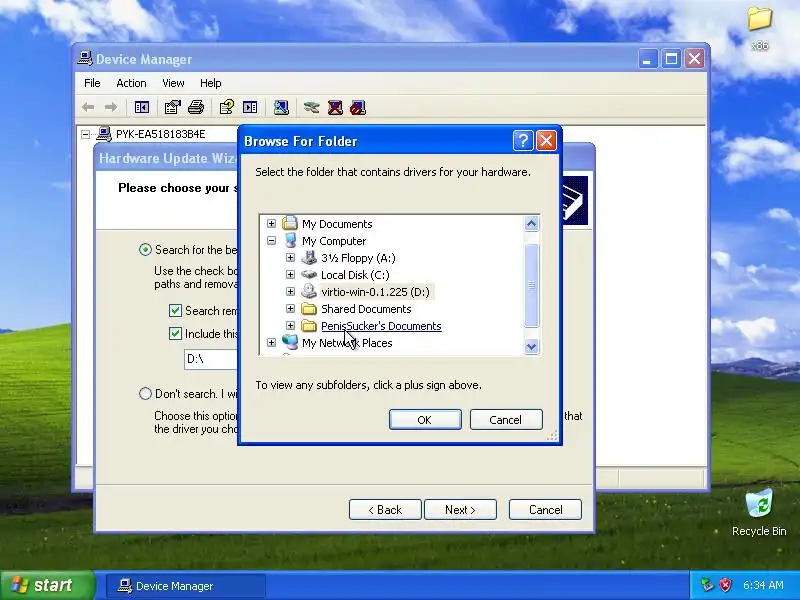Click the 'PYK-EA518183B4E' computer name label
The image size is (800, 600).
pos(160,134)
